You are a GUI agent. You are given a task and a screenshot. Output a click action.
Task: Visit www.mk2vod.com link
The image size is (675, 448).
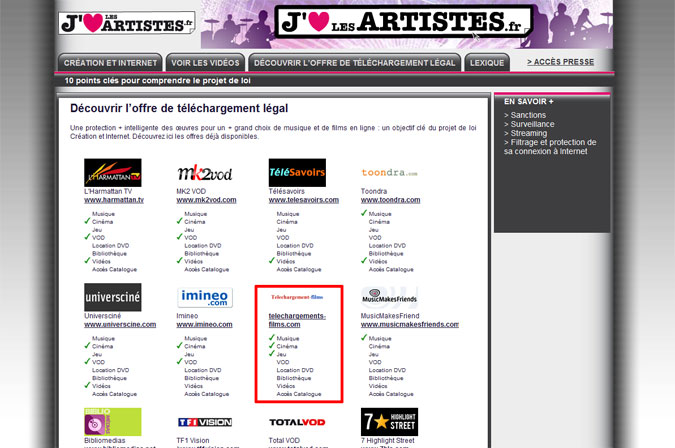point(206,200)
